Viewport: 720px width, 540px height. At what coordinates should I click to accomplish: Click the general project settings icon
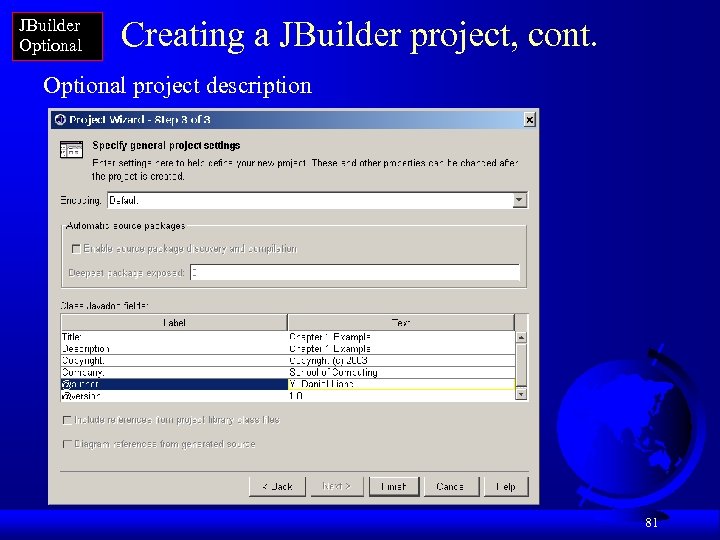tap(72, 149)
